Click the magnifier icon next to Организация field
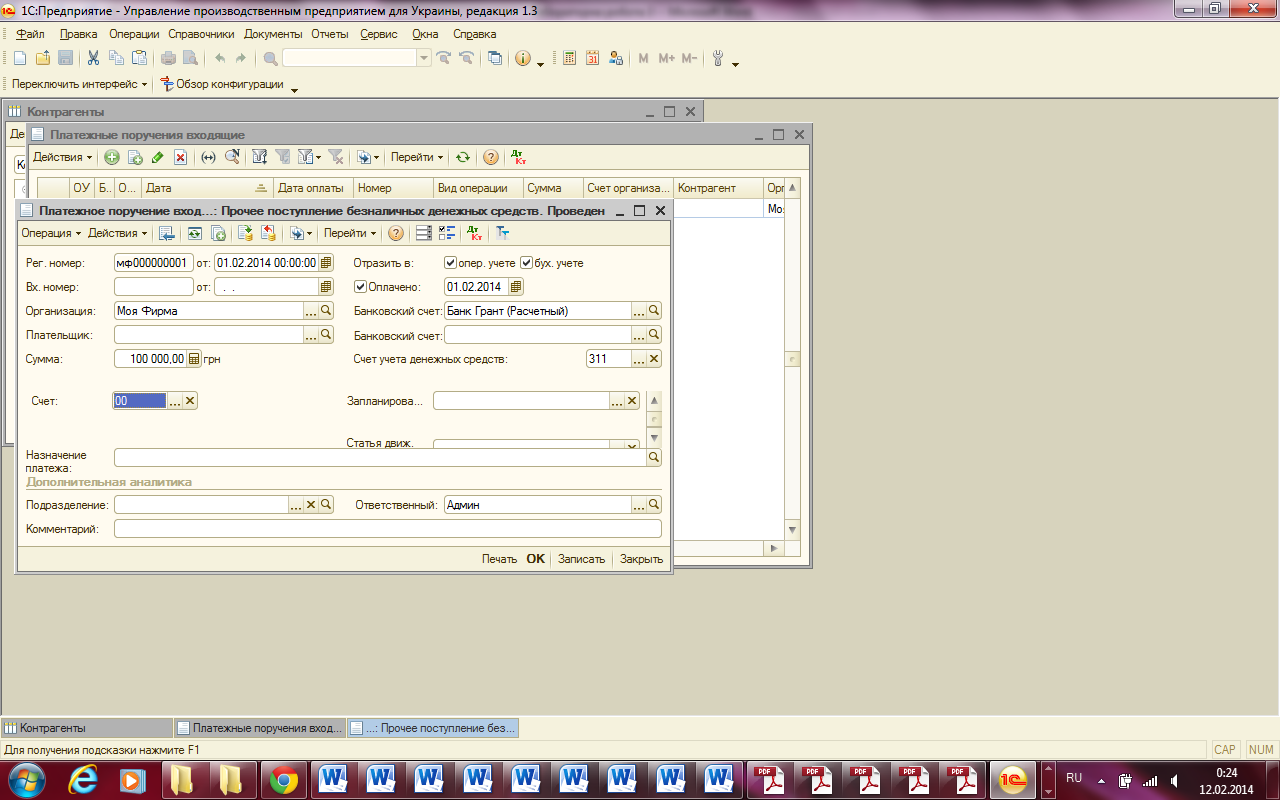This screenshot has height=800, width=1280. click(326, 311)
